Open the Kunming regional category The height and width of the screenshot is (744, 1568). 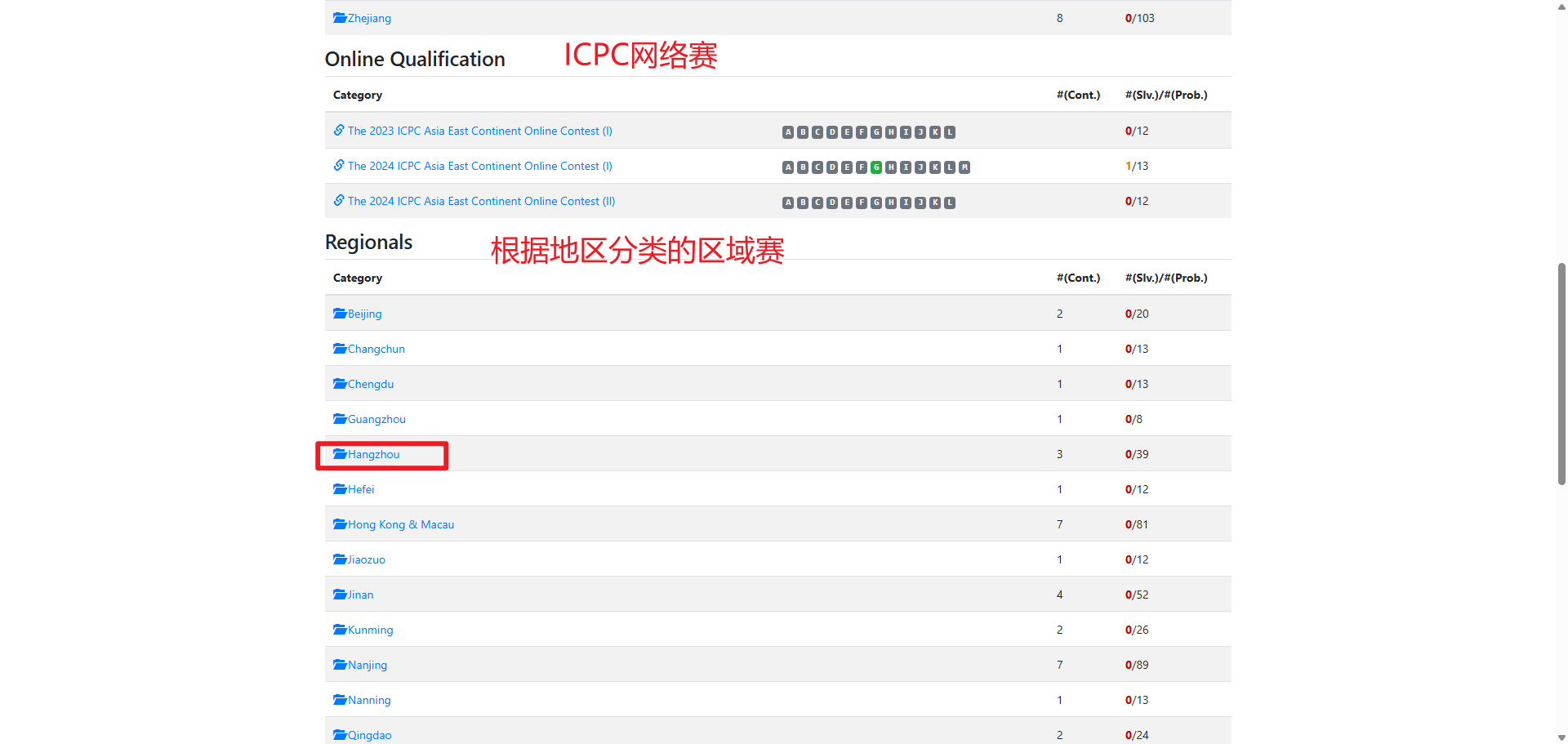click(370, 630)
